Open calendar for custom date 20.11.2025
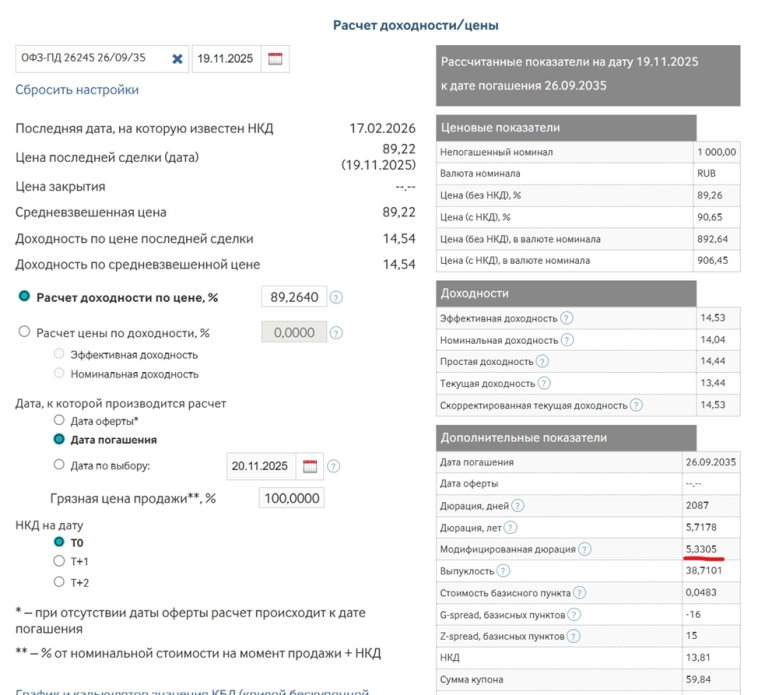 [x=310, y=466]
